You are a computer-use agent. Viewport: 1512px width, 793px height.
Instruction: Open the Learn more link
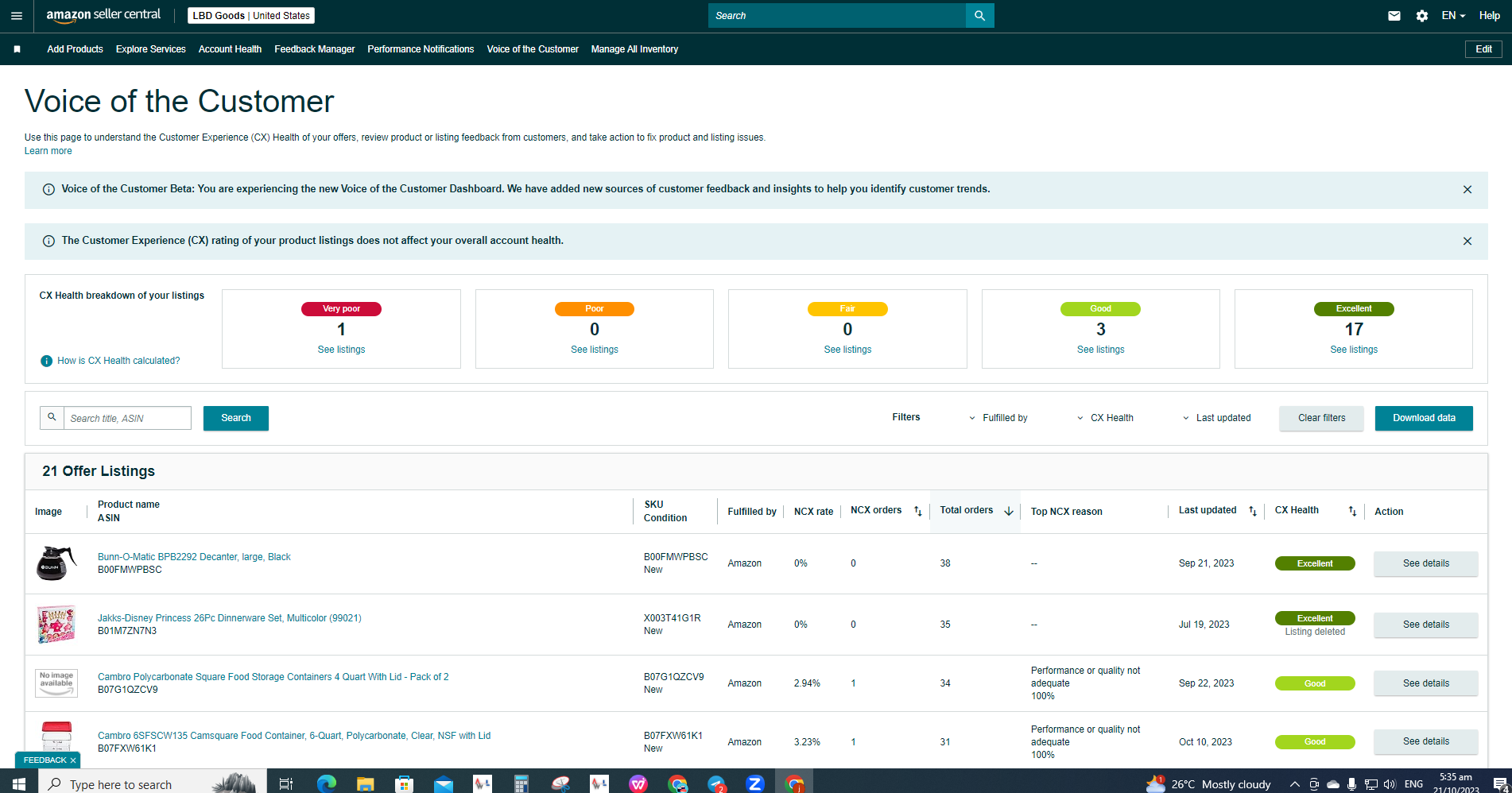click(x=48, y=151)
